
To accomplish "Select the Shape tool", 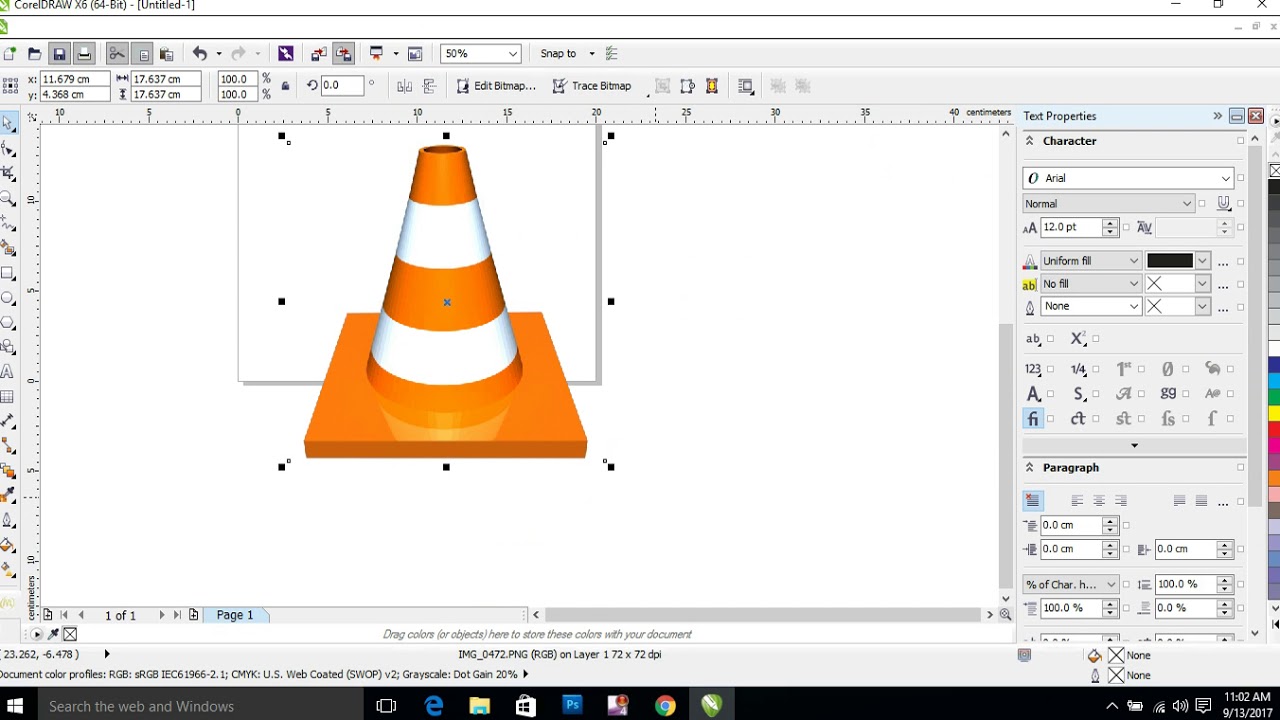I will coord(8,149).
